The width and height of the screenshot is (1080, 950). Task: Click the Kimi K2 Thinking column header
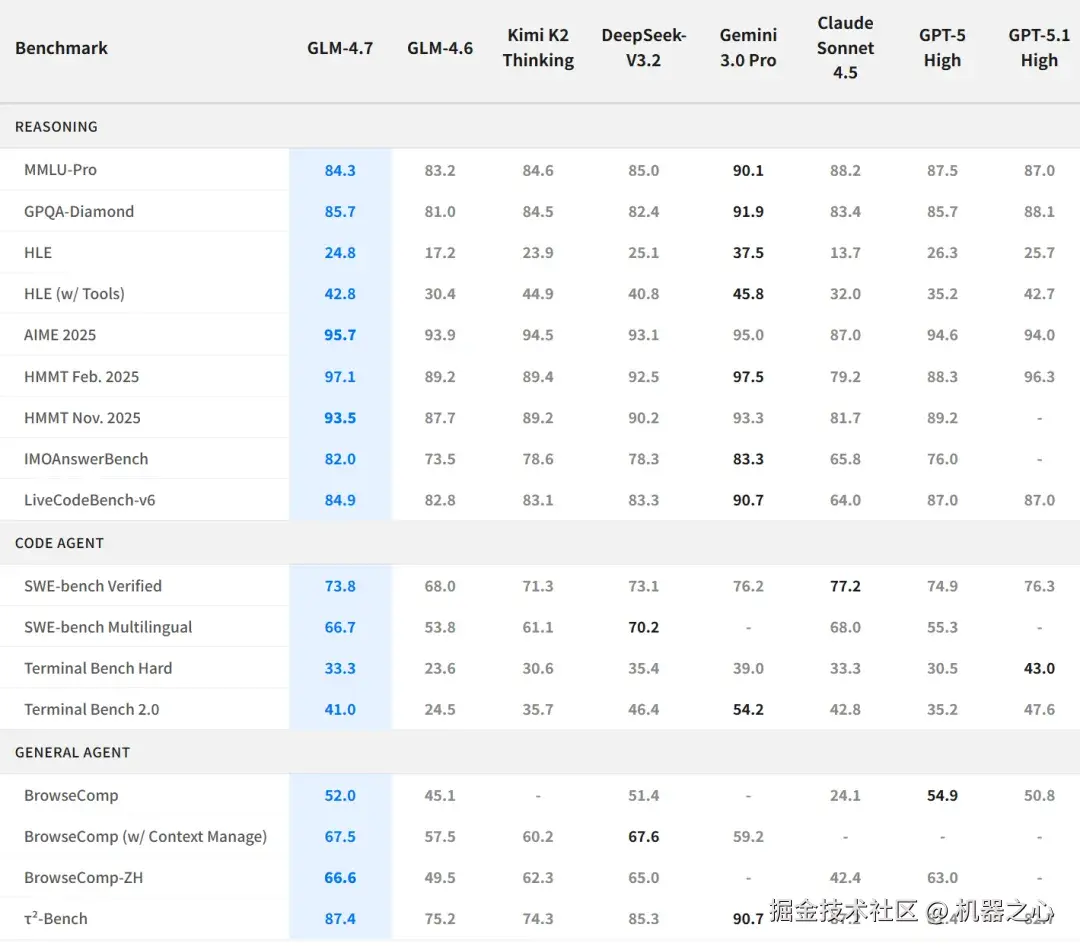point(538,48)
